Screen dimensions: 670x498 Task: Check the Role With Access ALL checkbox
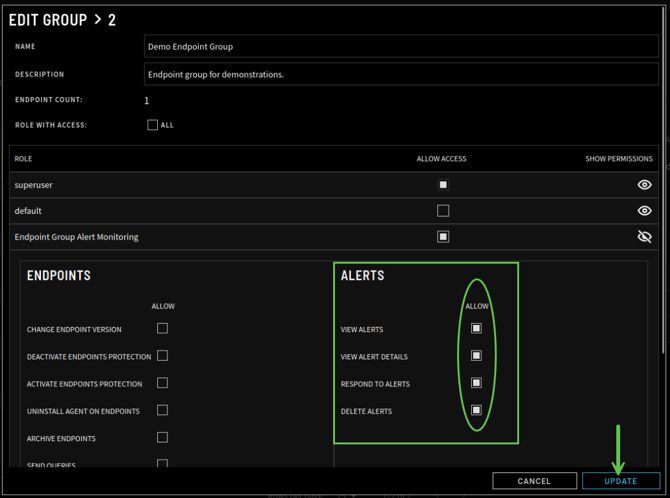pyautogui.click(x=152, y=125)
